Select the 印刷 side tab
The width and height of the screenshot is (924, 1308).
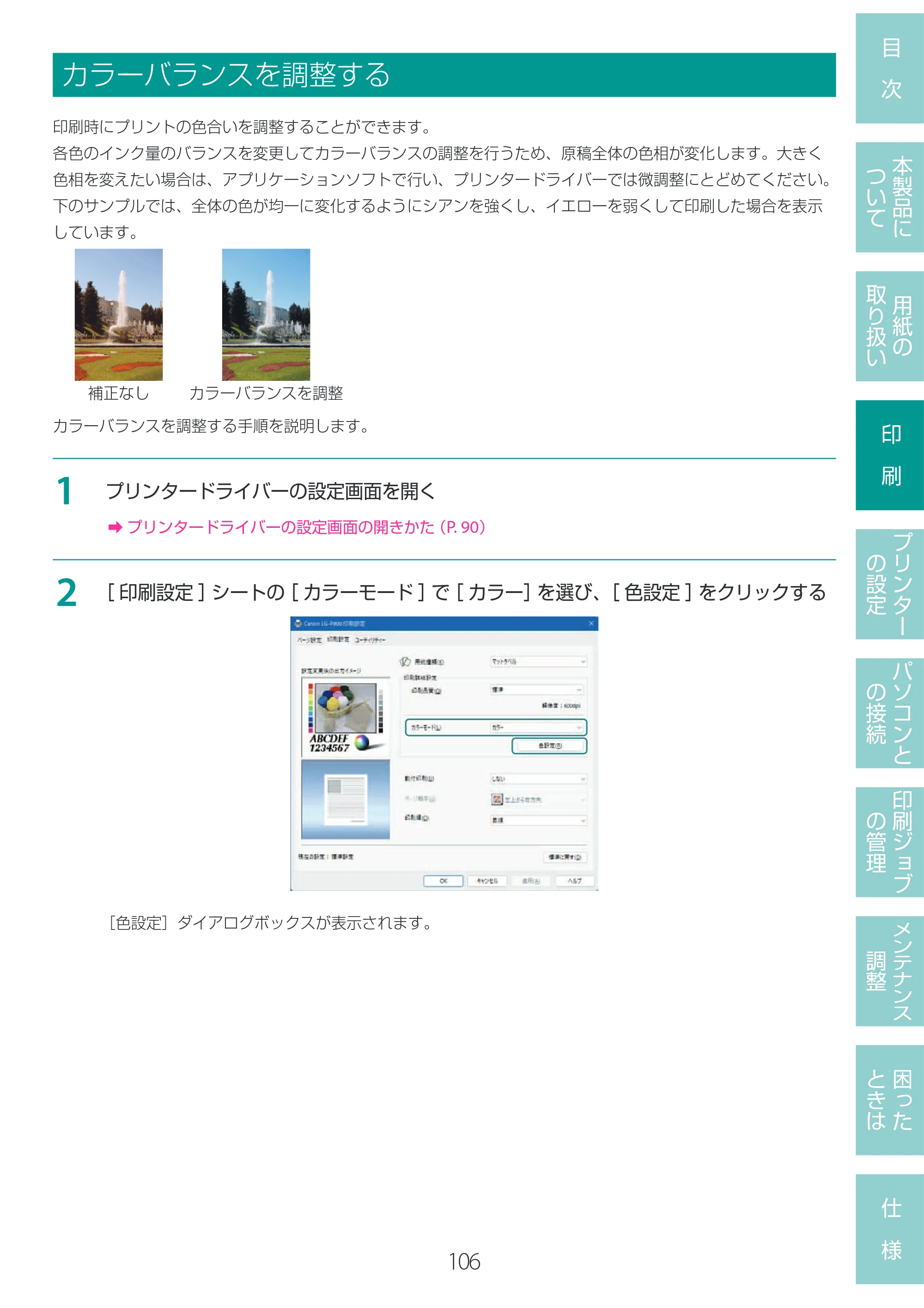tap(889, 455)
